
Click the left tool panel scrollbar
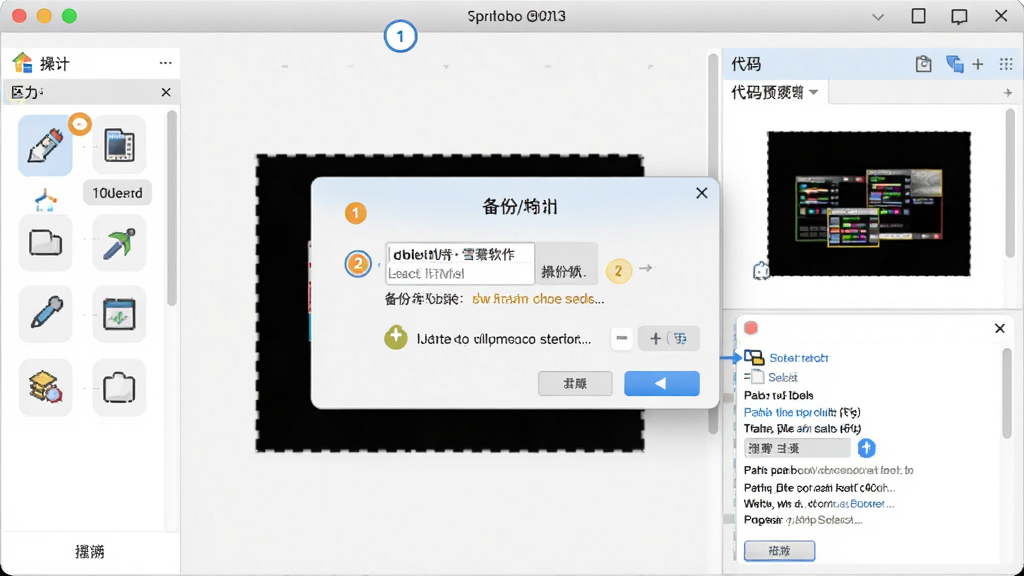(x=171, y=208)
